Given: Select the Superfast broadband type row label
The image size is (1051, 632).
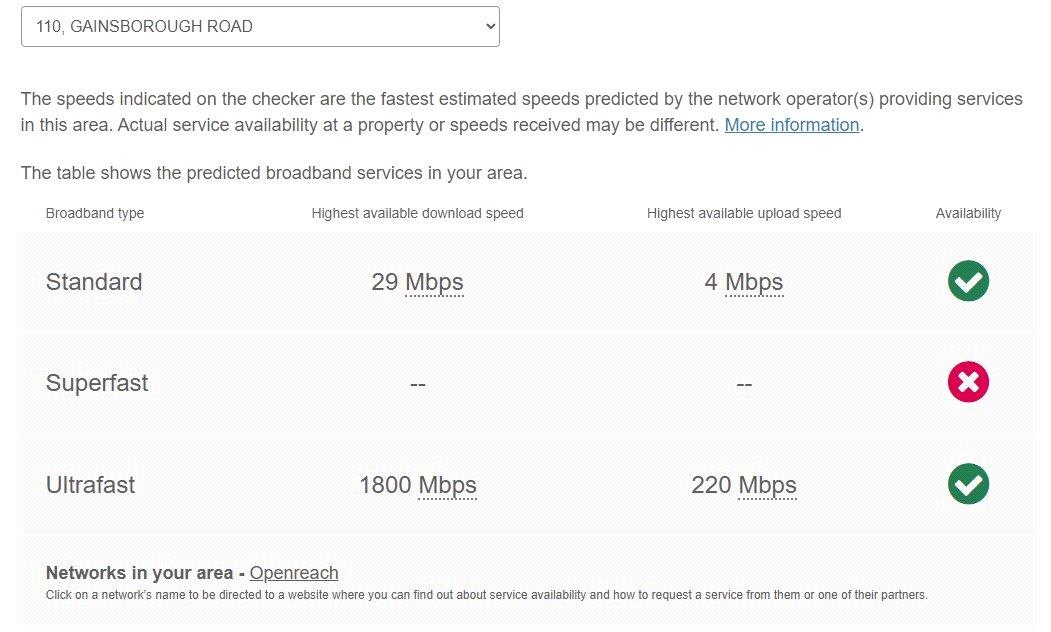Looking at the screenshot, I should (97, 383).
